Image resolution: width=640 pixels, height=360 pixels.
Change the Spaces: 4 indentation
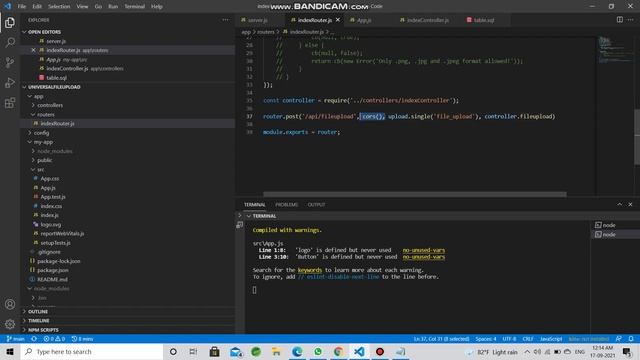pyautogui.click(x=486, y=339)
